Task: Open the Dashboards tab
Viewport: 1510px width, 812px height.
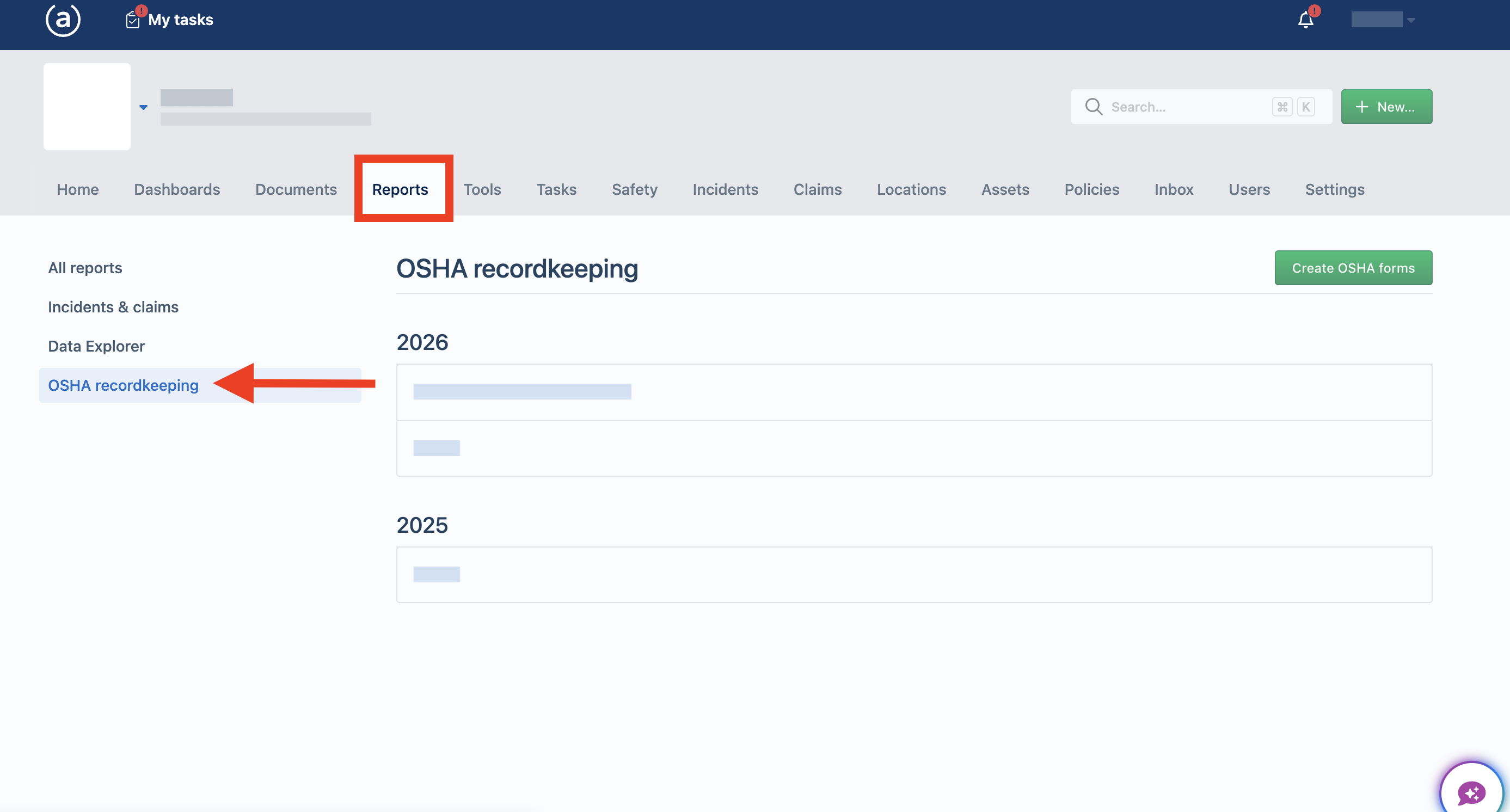Action: pyautogui.click(x=177, y=189)
